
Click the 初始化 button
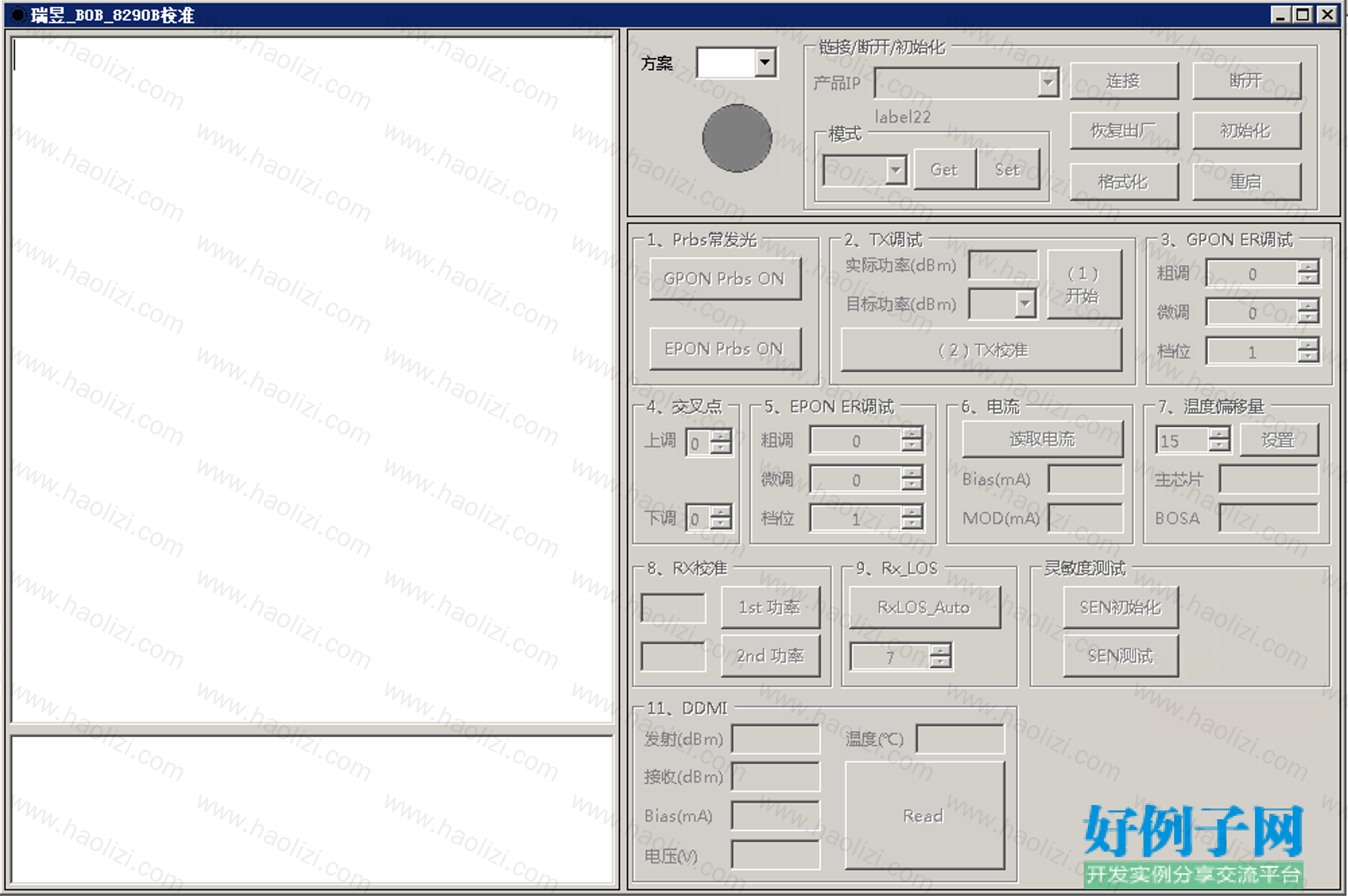tap(1247, 131)
